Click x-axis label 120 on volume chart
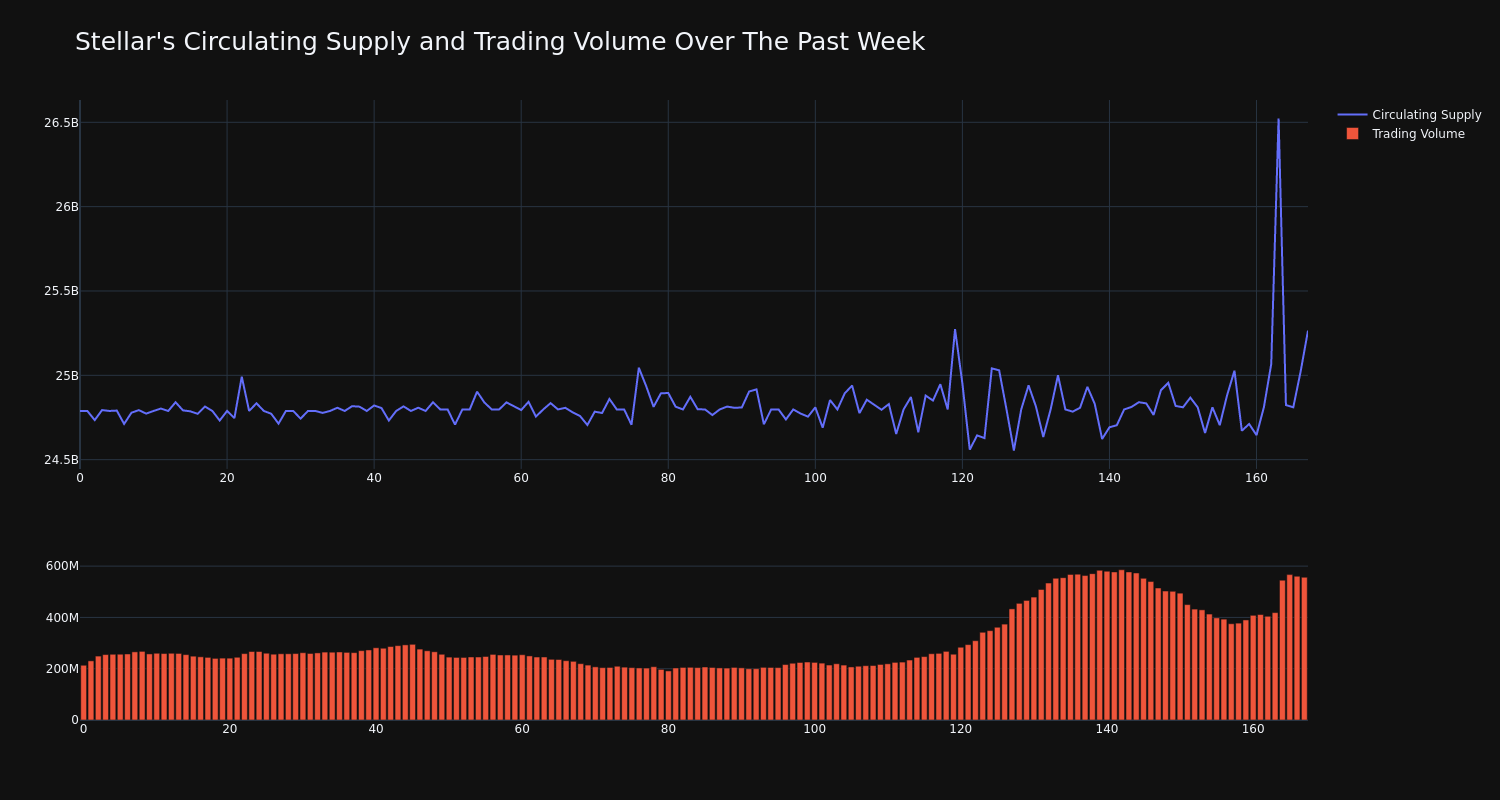 (x=962, y=729)
